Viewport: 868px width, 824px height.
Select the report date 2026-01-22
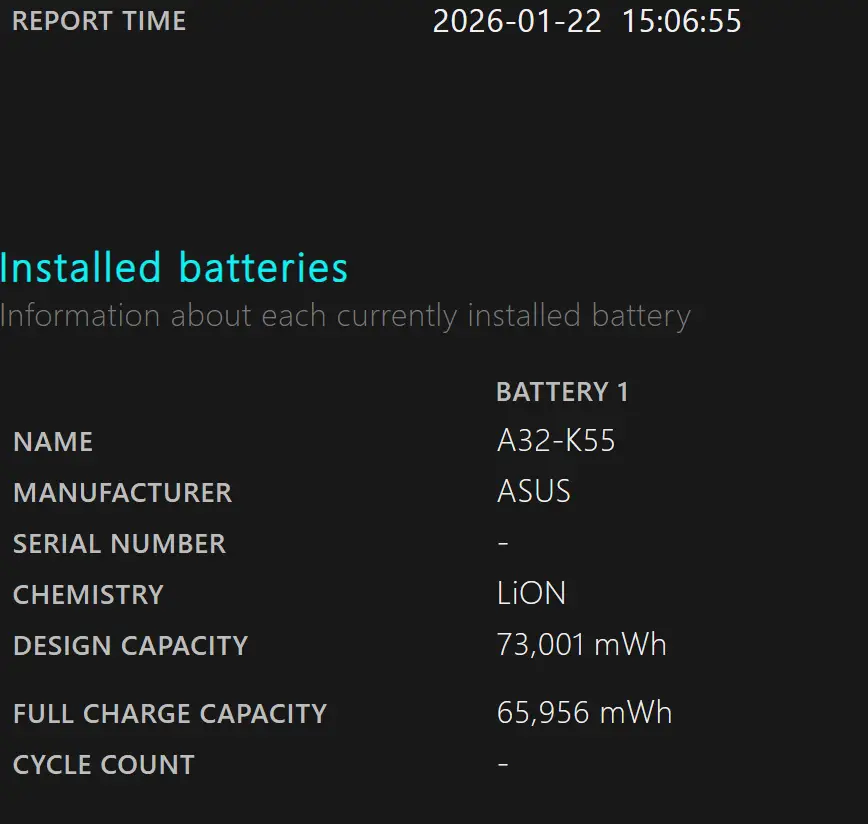[517, 21]
